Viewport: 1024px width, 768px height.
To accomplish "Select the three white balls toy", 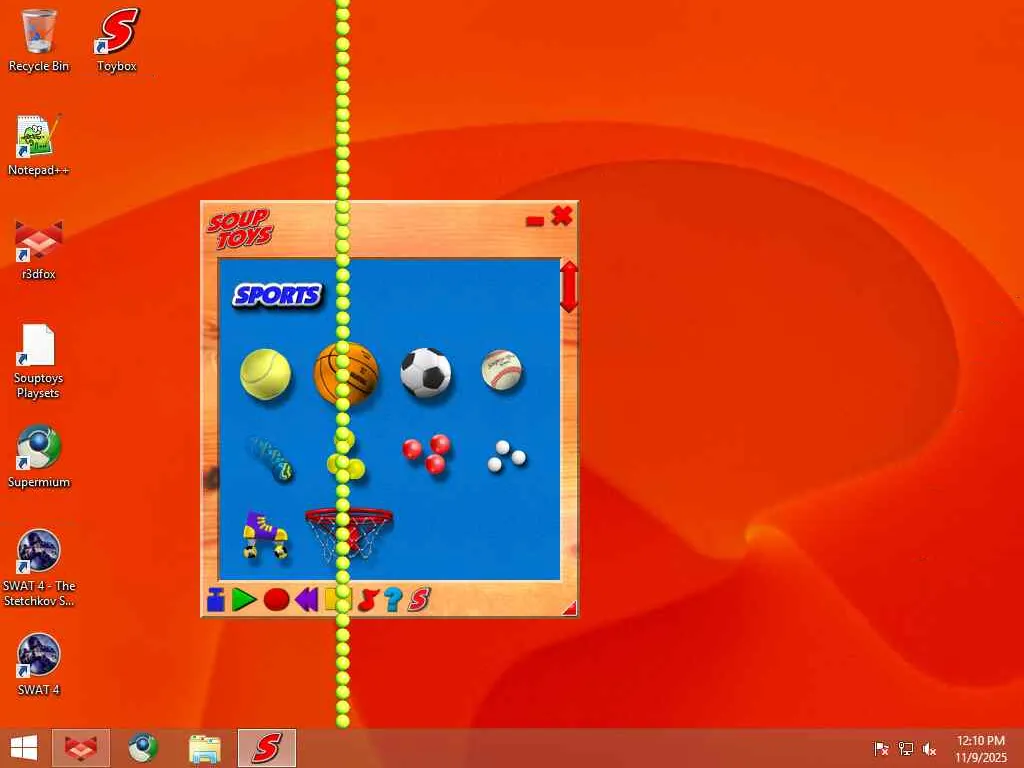I will (x=506, y=456).
